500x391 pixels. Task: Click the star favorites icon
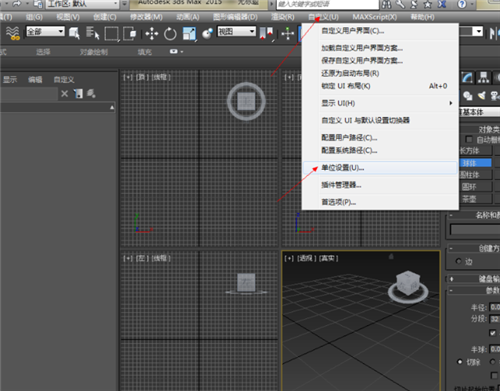coord(428,4)
